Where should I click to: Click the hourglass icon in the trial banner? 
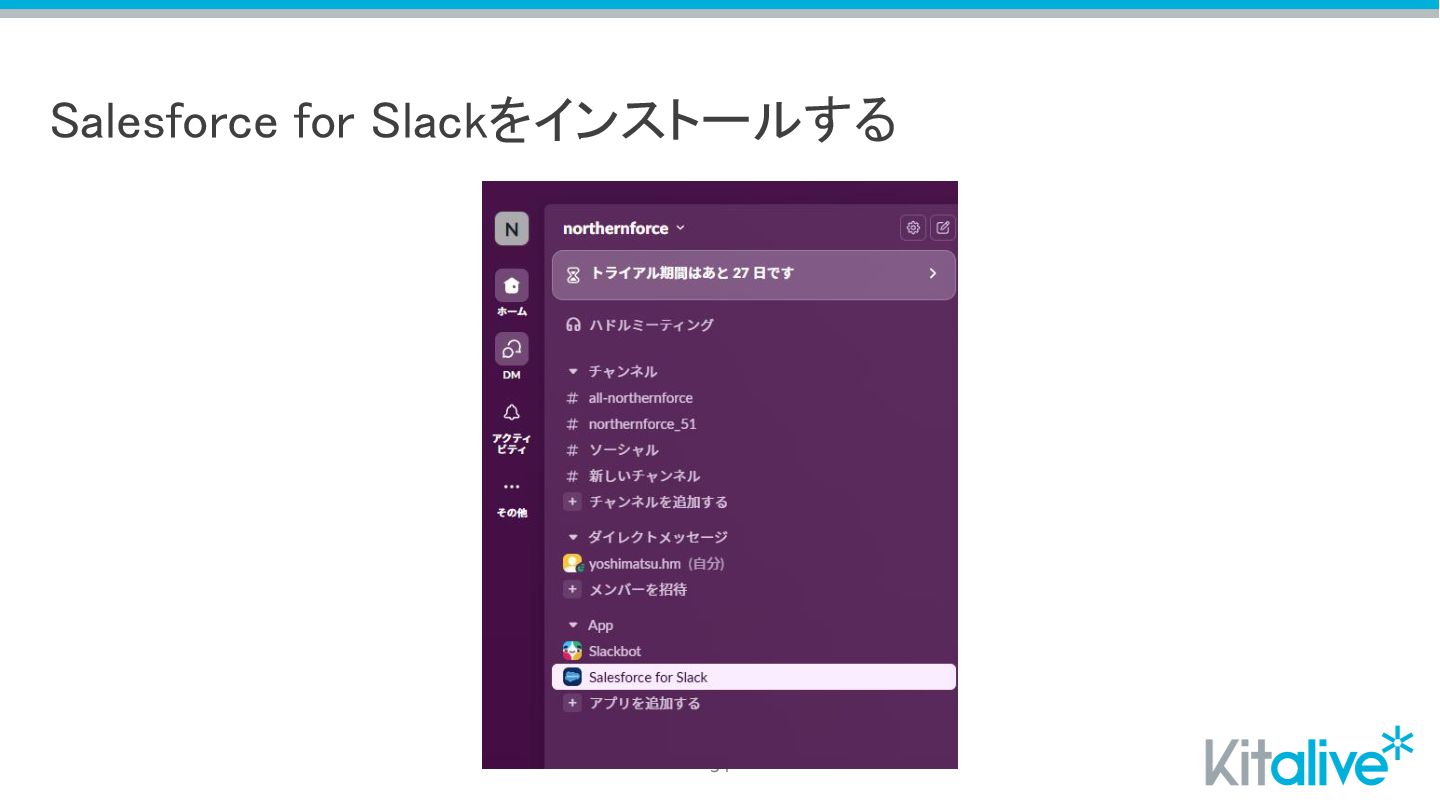[x=573, y=274]
